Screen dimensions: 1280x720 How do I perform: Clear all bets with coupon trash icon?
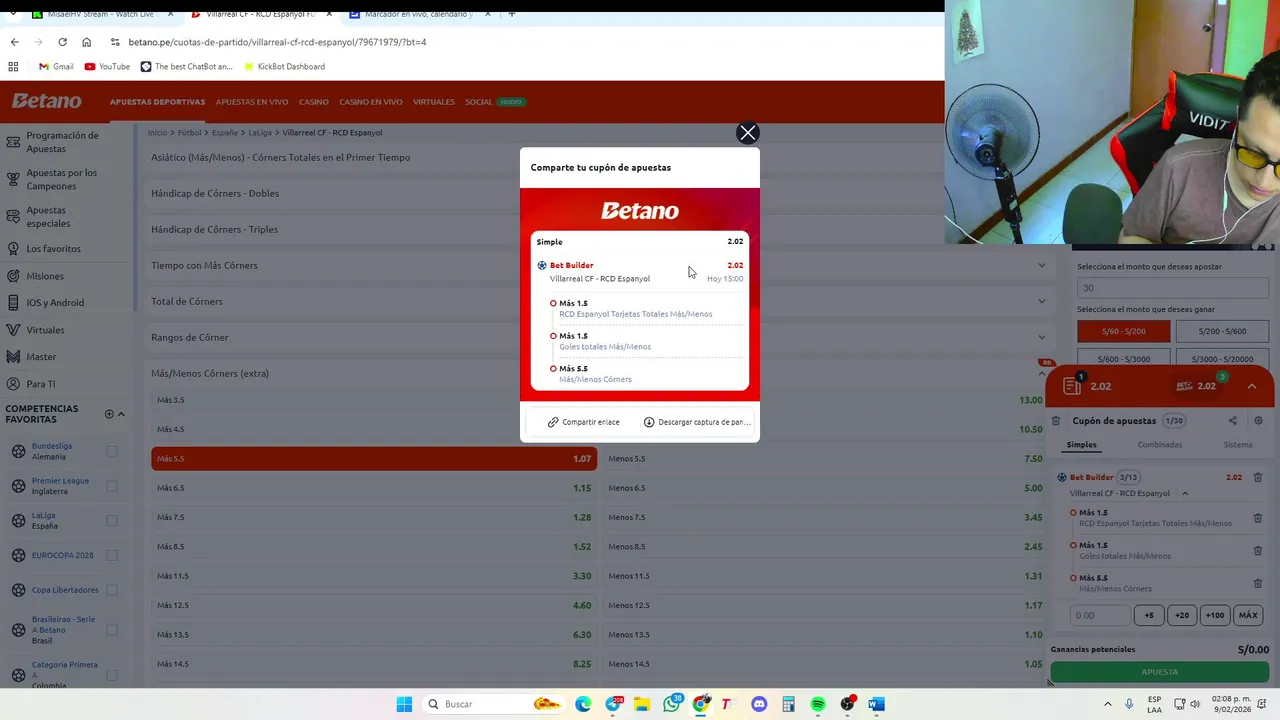[x=1056, y=421]
